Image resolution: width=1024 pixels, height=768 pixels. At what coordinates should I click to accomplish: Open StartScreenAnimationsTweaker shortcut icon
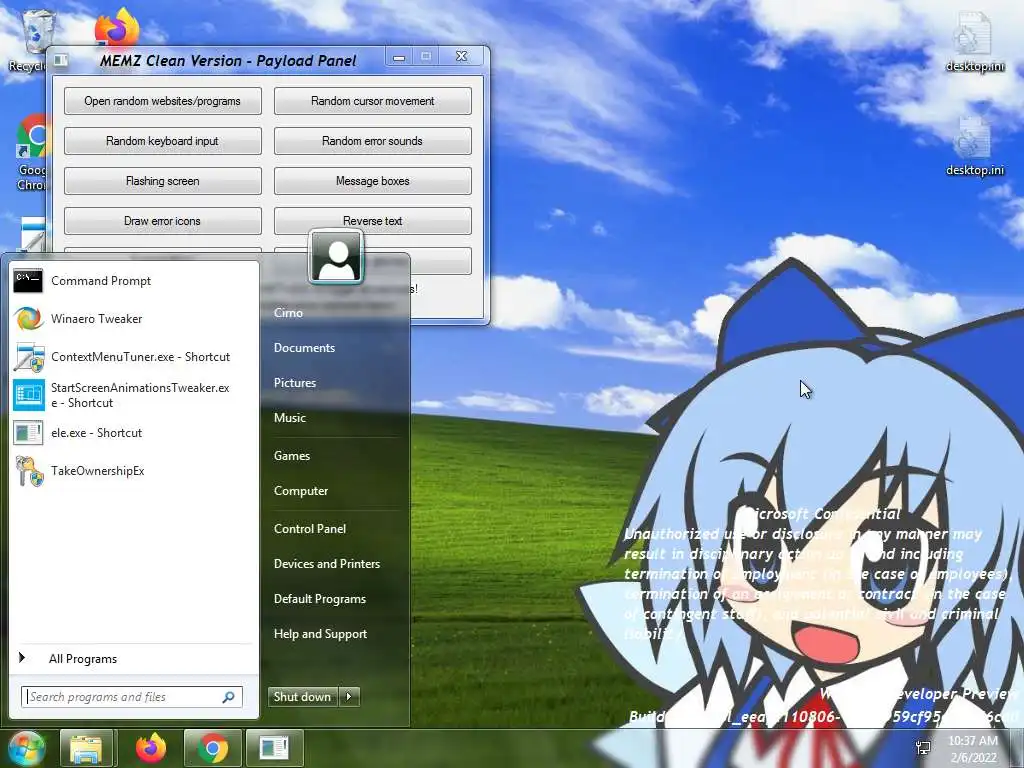[29, 394]
